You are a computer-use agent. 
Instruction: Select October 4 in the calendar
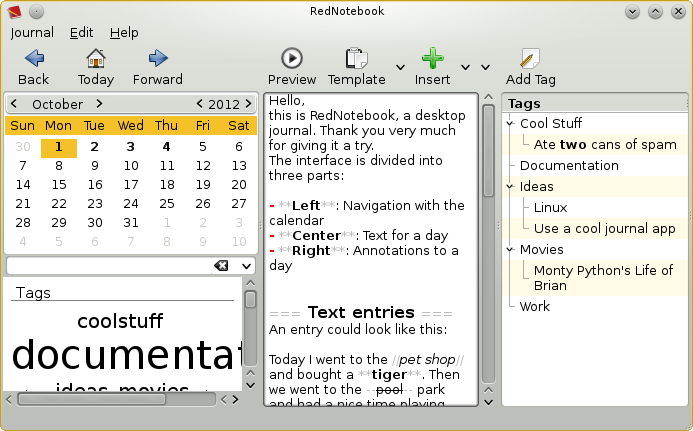pos(167,147)
